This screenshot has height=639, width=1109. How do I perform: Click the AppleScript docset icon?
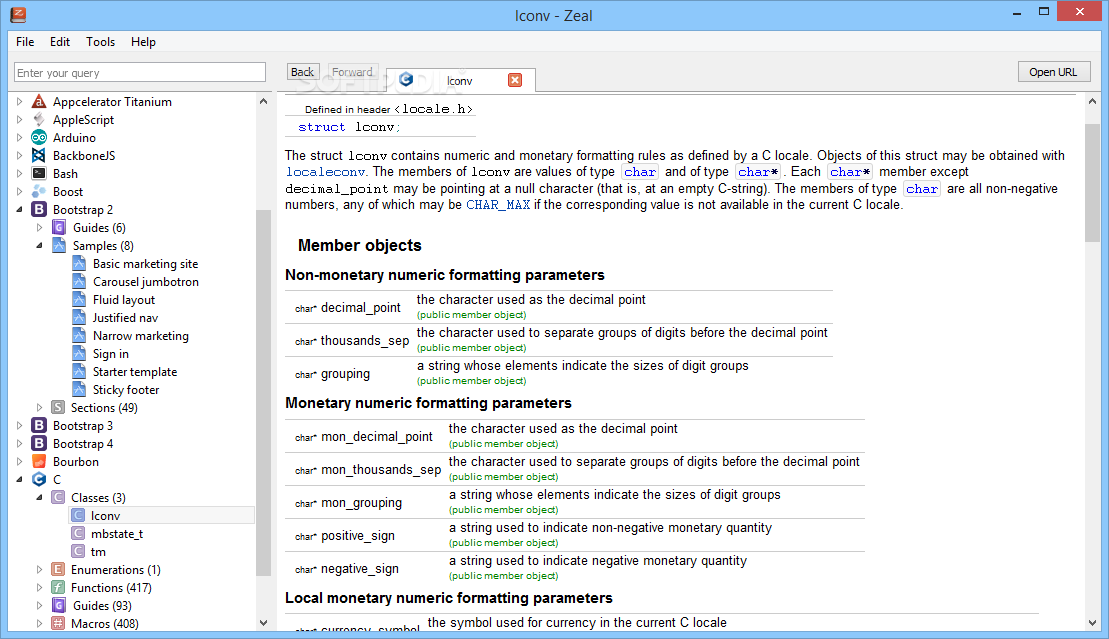point(39,120)
